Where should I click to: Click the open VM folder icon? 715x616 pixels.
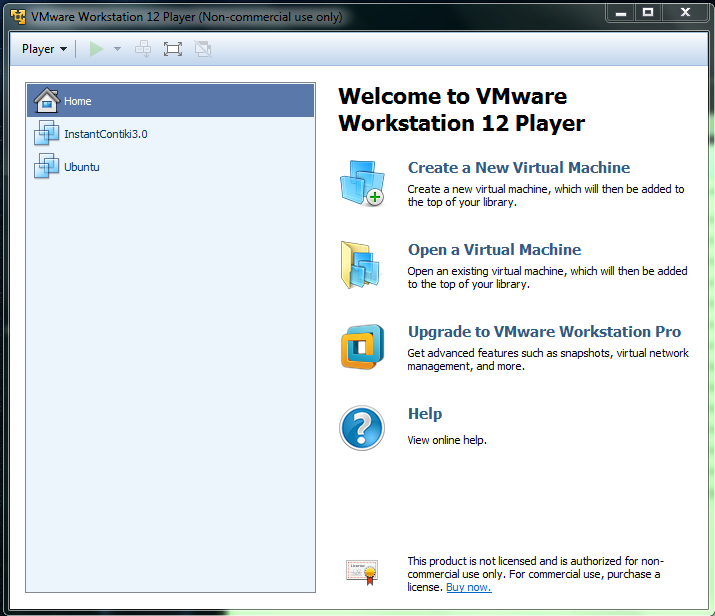pos(360,265)
